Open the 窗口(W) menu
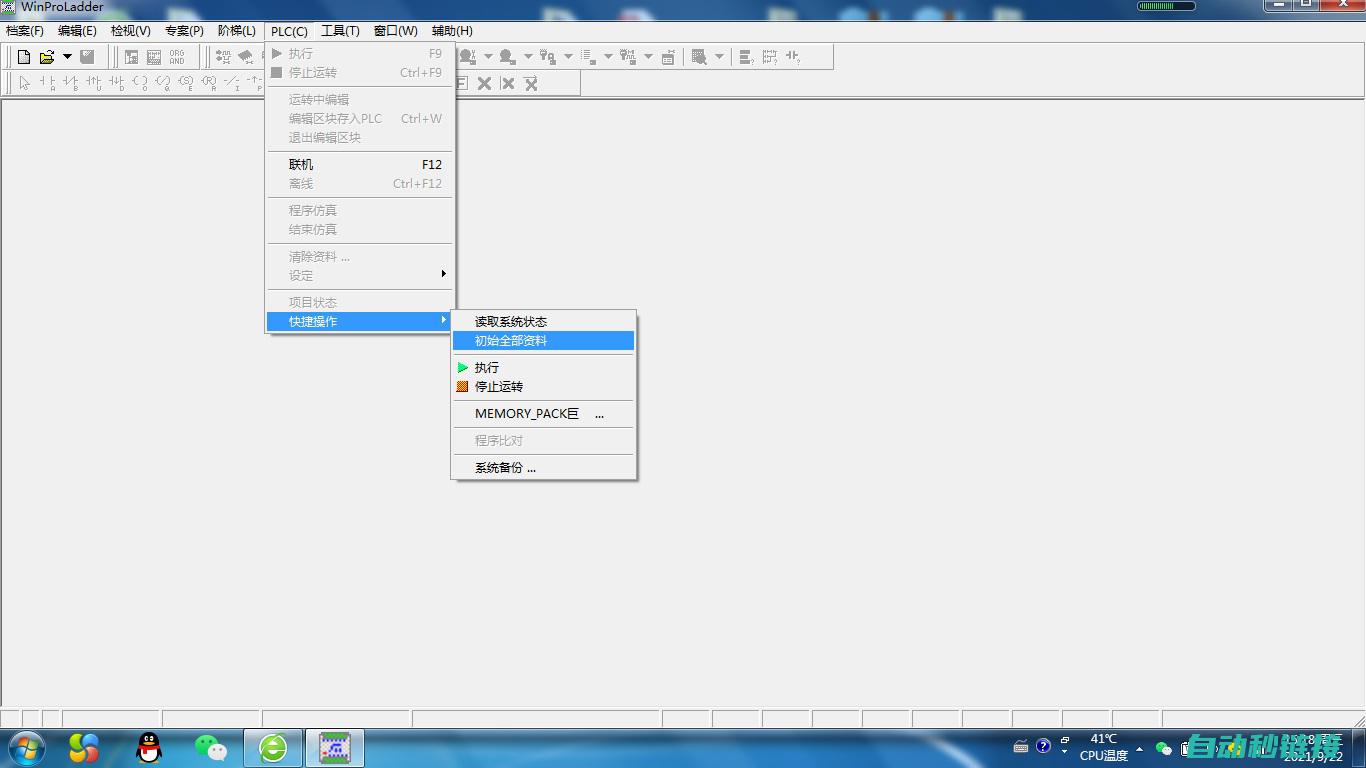The width and height of the screenshot is (1366, 768). pyautogui.click(x=396, y=31)
